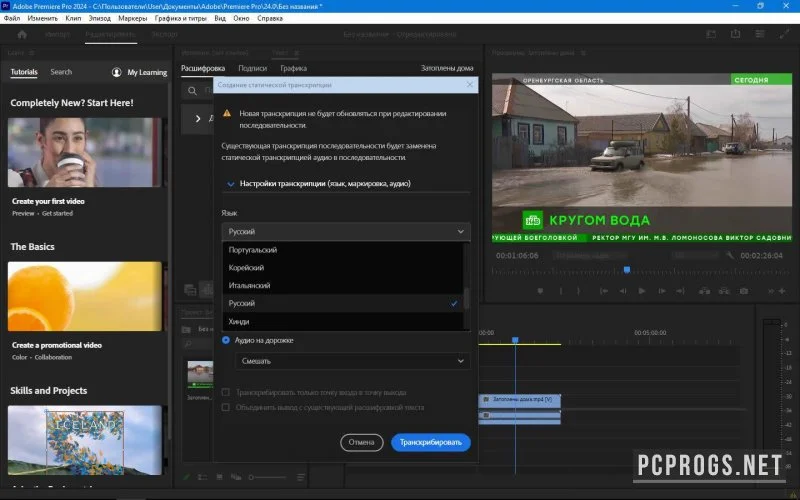Mark In point in the Program monitor

click(561, 291)
